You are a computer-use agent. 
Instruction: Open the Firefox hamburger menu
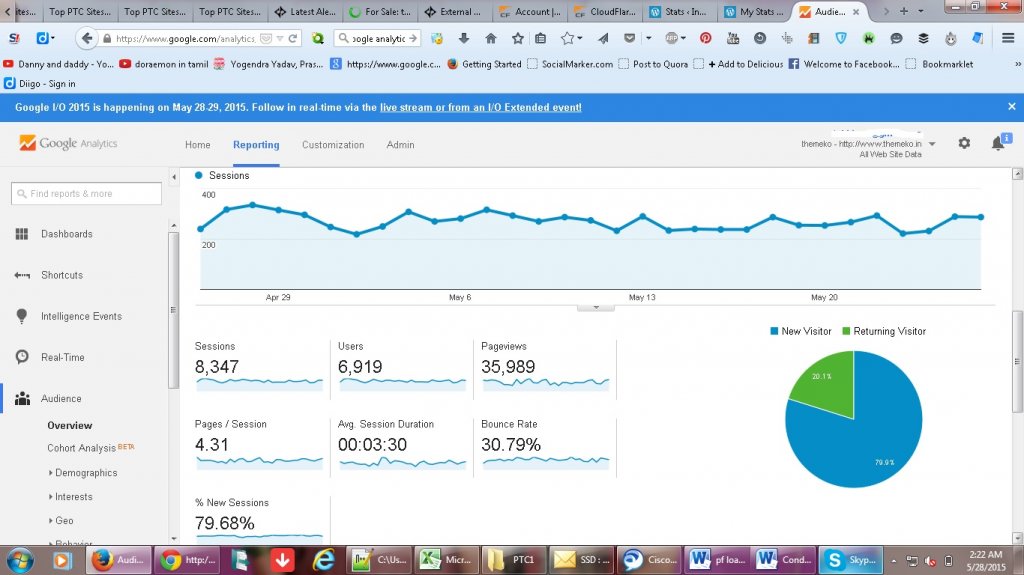pyautogui.click(x=1008, y=39)
